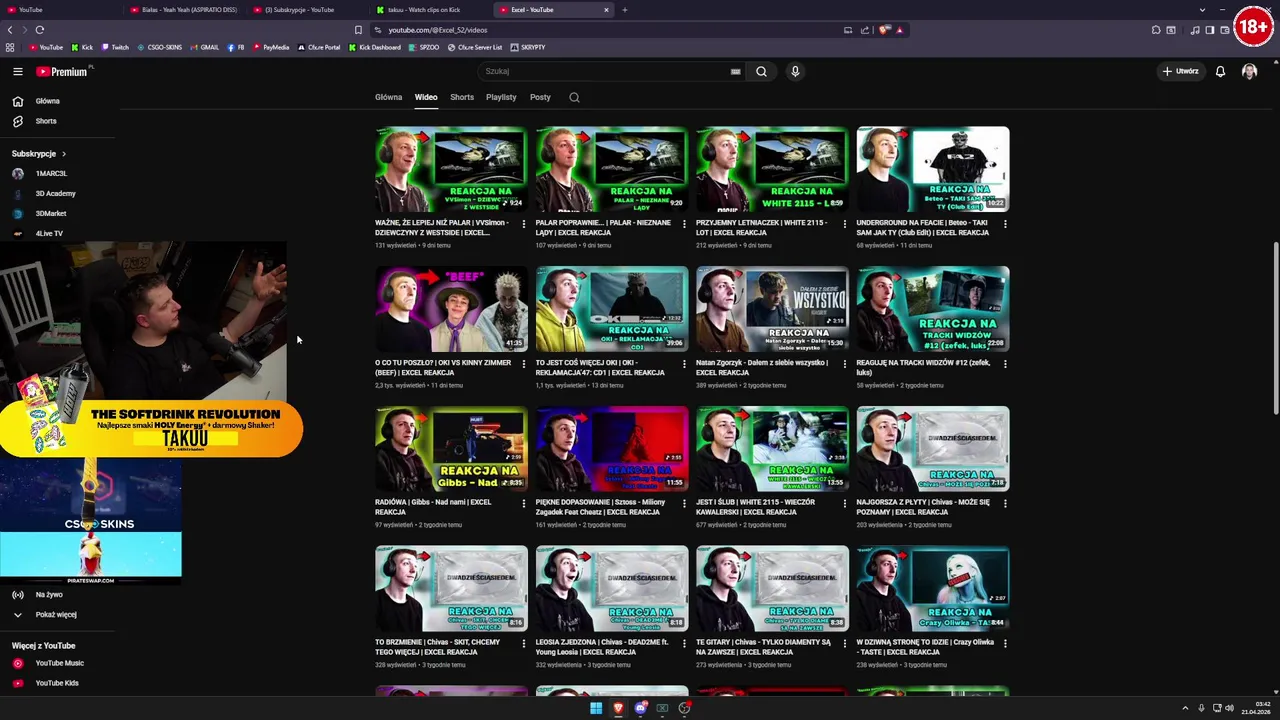Go back using browser back arrow
The image size is (1280, 720).
[x=10, y=30]
